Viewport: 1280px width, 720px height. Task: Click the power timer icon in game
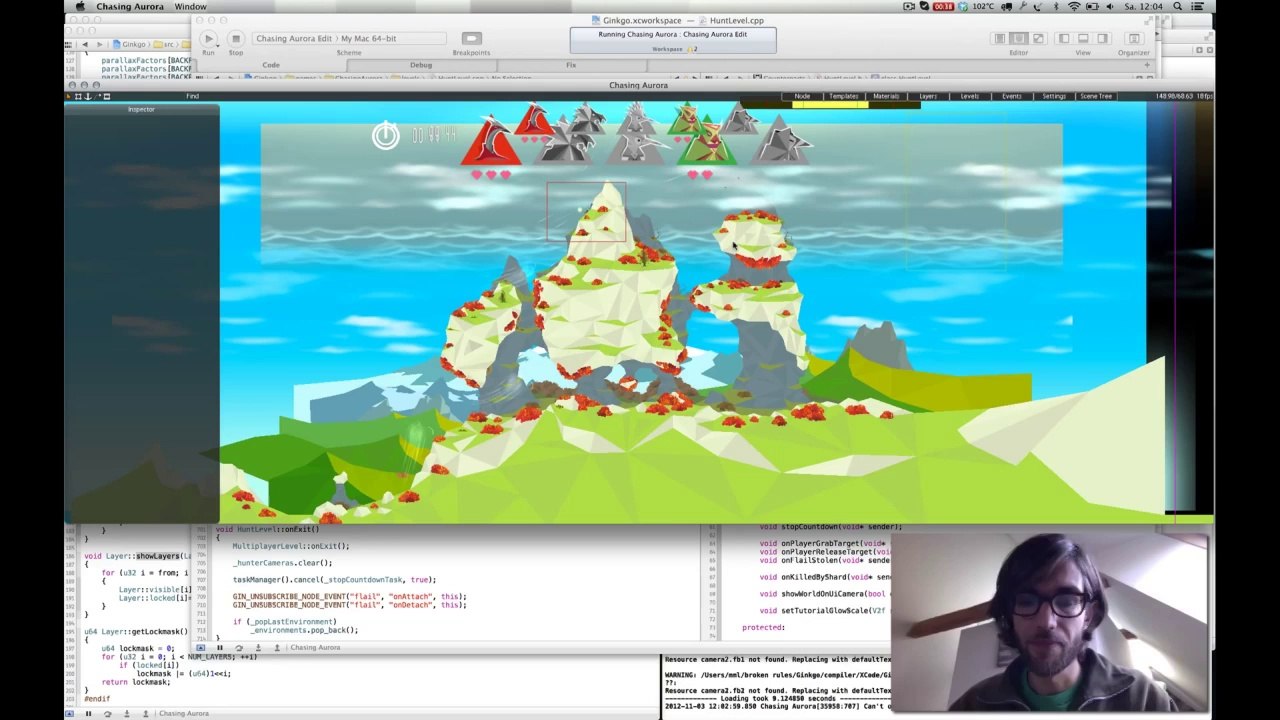[x=385, y=135]
